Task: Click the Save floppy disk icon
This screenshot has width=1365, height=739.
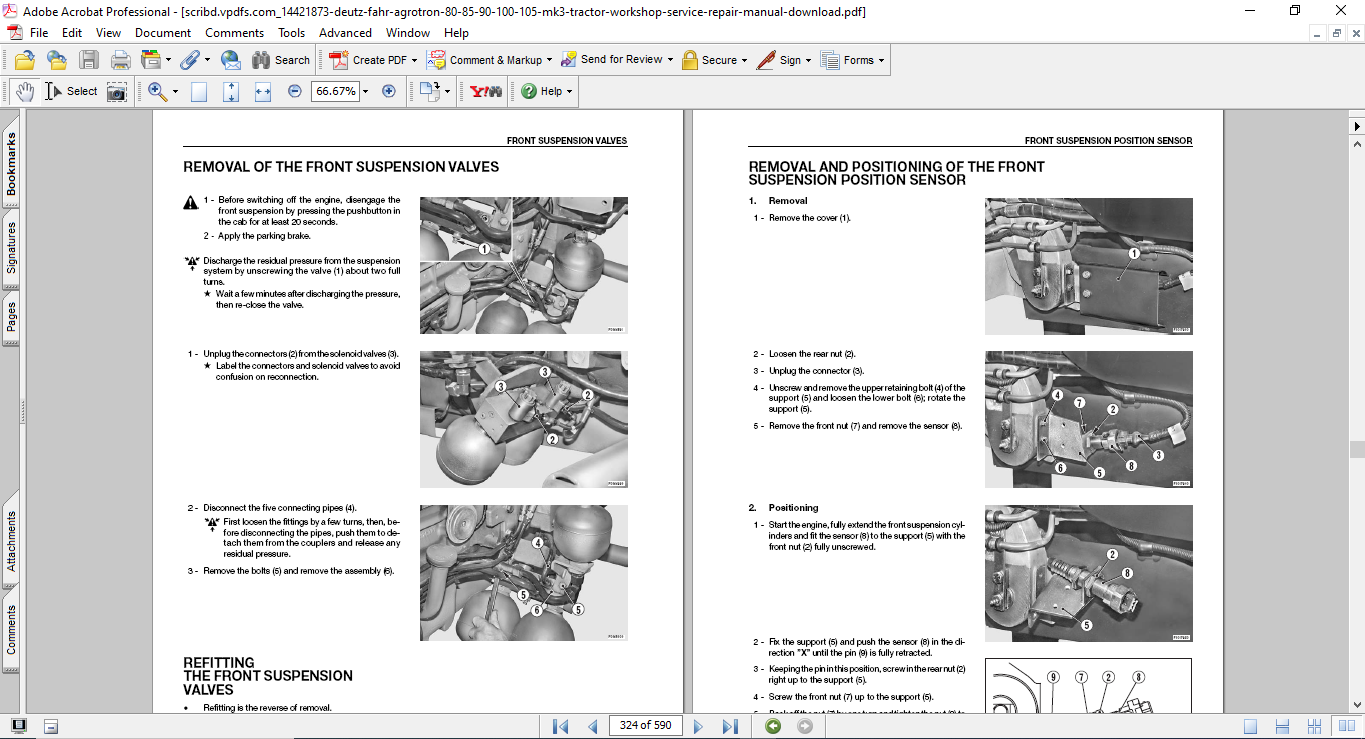Action: [89, 60]
